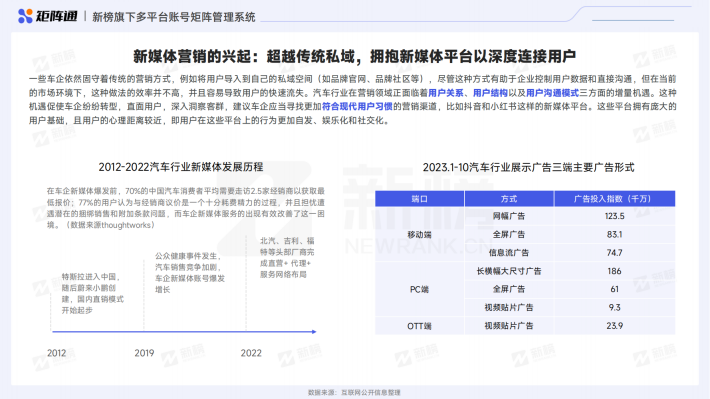Image resolution: width=710 pixels, height=399 pixels.
Task: Select the 移动端 table cell
Action: click(419, 235)
